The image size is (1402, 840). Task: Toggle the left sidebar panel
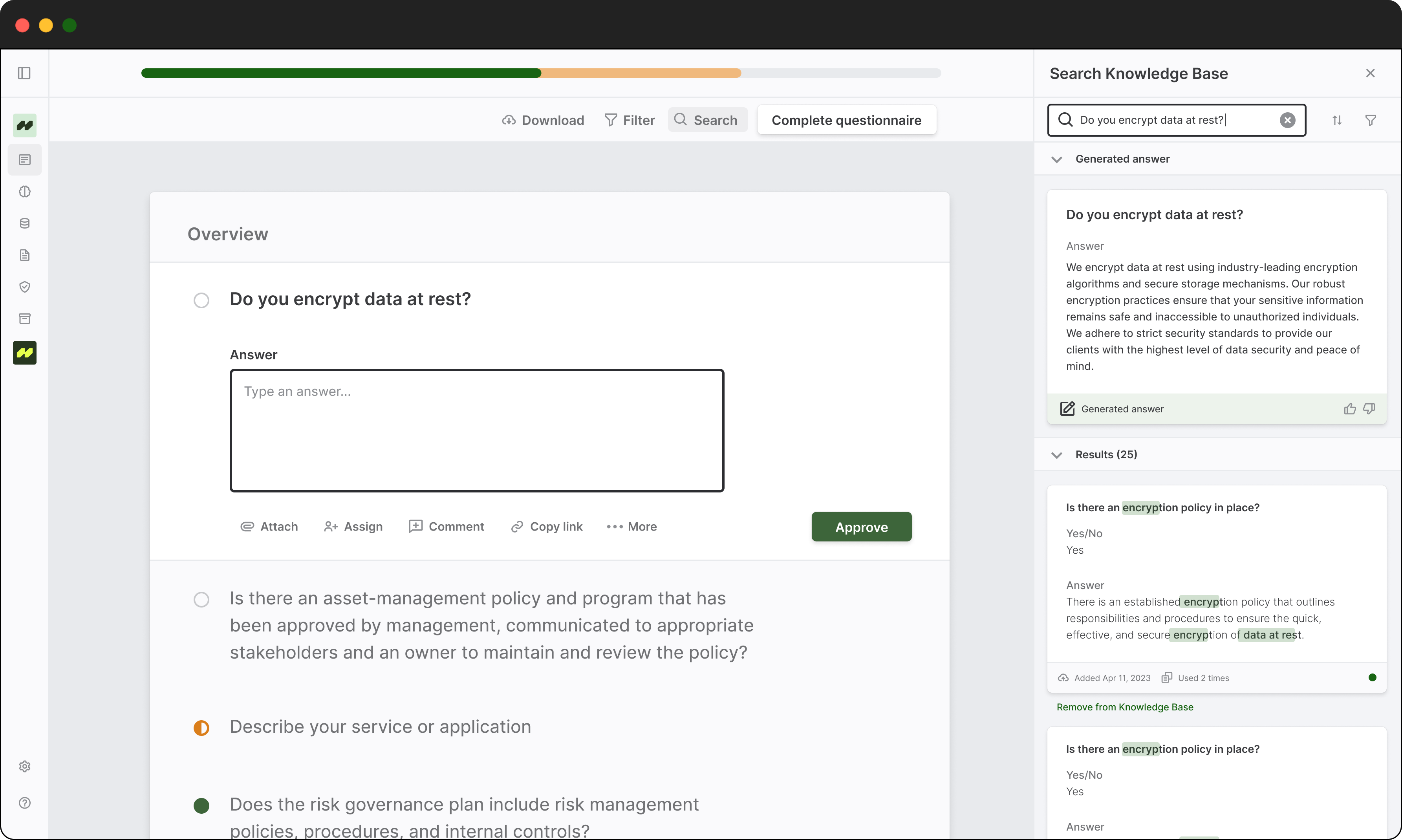tap(24, 73)
